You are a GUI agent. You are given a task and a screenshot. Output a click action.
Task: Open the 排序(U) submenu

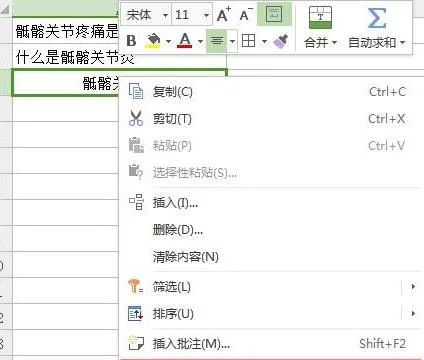point(269,314)
